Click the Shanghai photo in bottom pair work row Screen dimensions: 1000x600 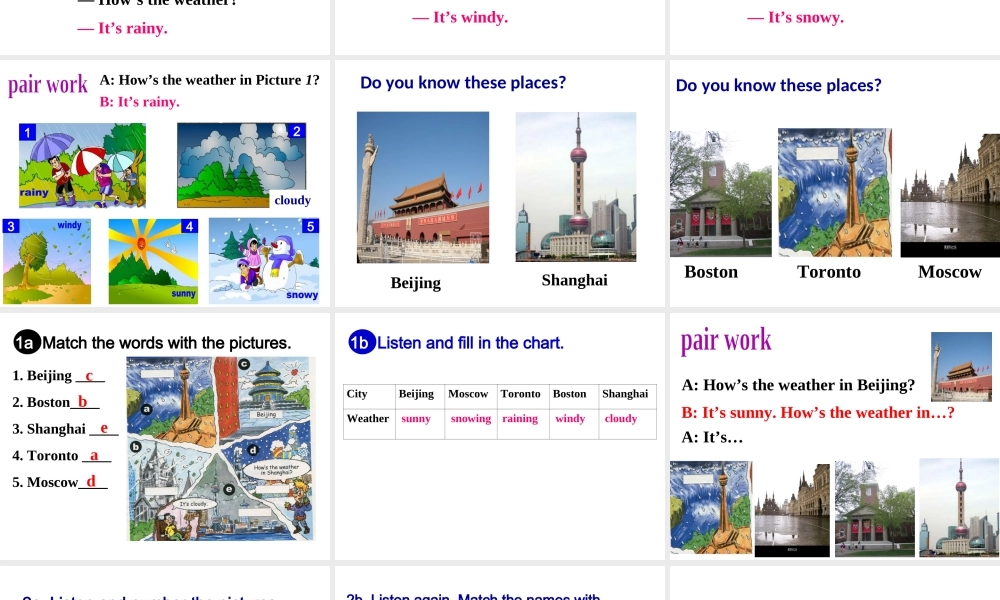tap(959, 507)
